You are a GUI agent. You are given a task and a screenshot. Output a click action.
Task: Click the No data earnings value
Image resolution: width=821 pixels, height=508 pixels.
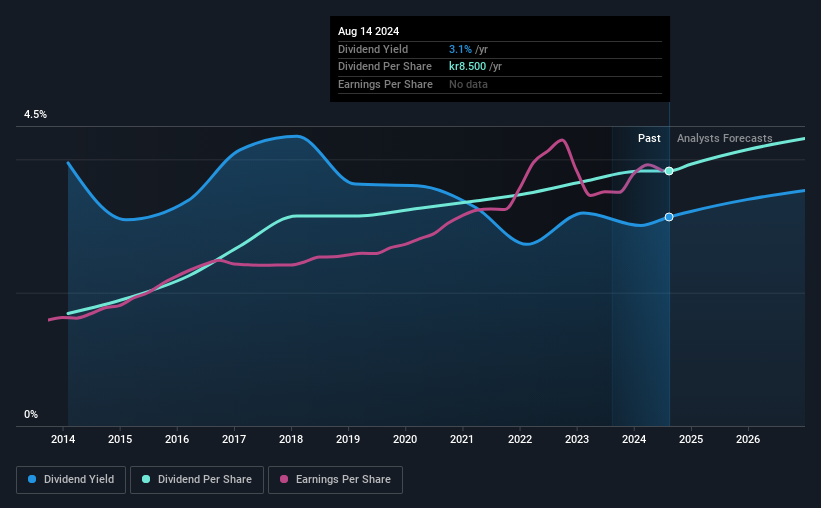click(x=468, y=84)
